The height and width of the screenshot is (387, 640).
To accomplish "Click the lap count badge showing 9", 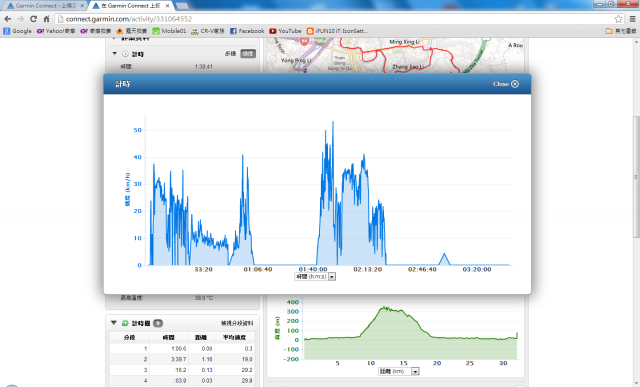I will (x=158, y=323).
